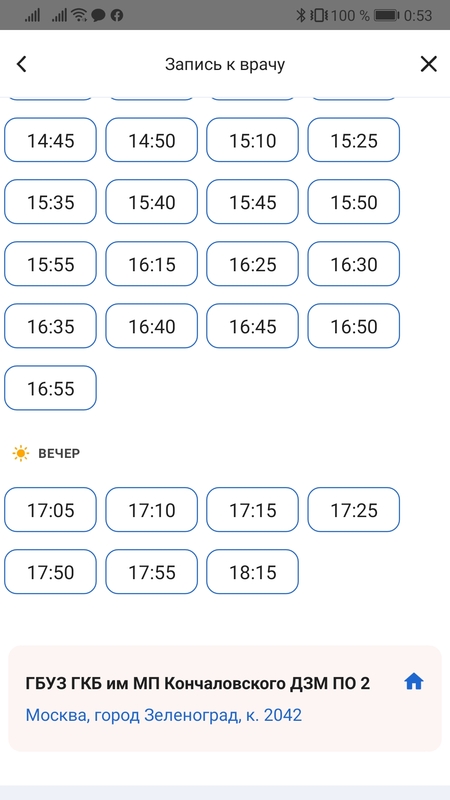This screenshot has height=800, width=450.
Task: Tap the sun icon beside ВЕЧЕР
Action: (x=21, y=454)
